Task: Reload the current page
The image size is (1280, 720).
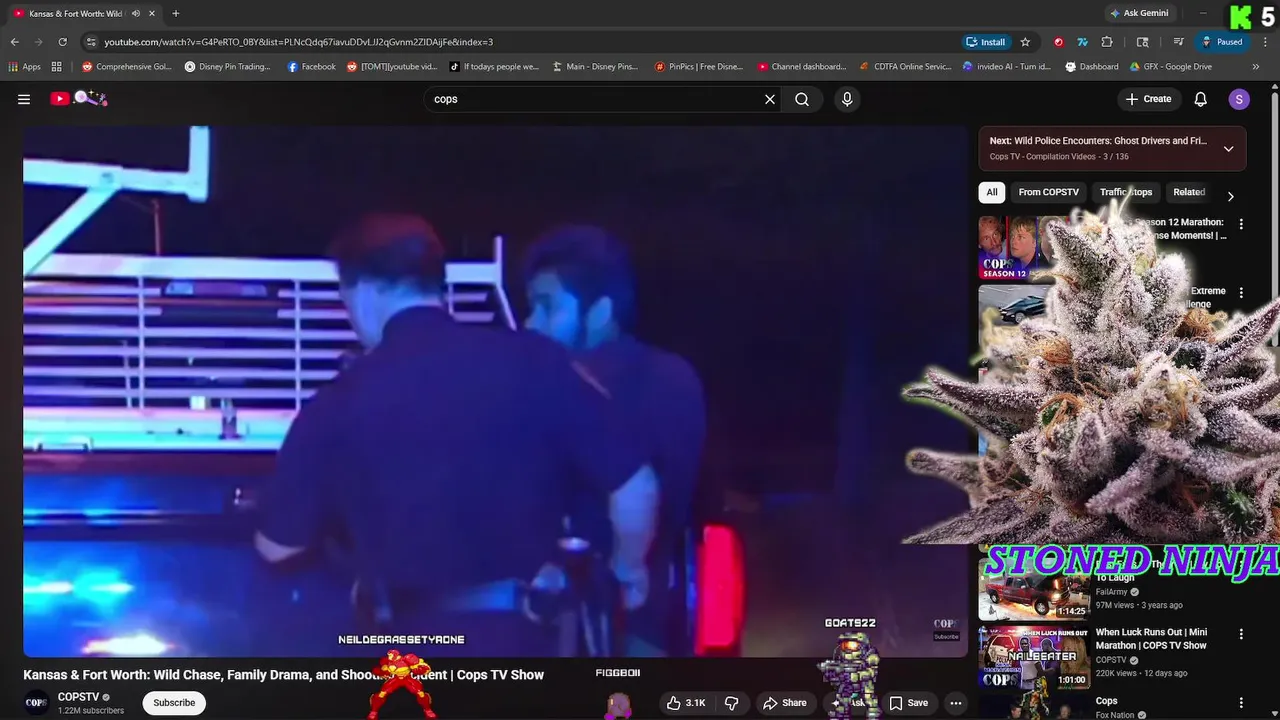Action: [x=62, y=42]
